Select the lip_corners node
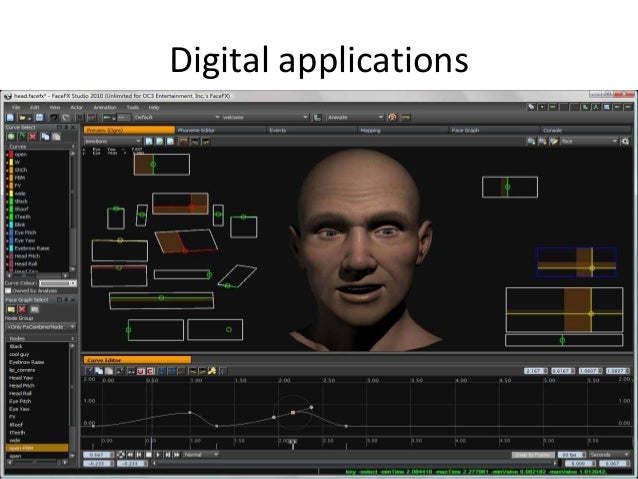This screenshot has height=479, width=638. [x=22, y=370]
